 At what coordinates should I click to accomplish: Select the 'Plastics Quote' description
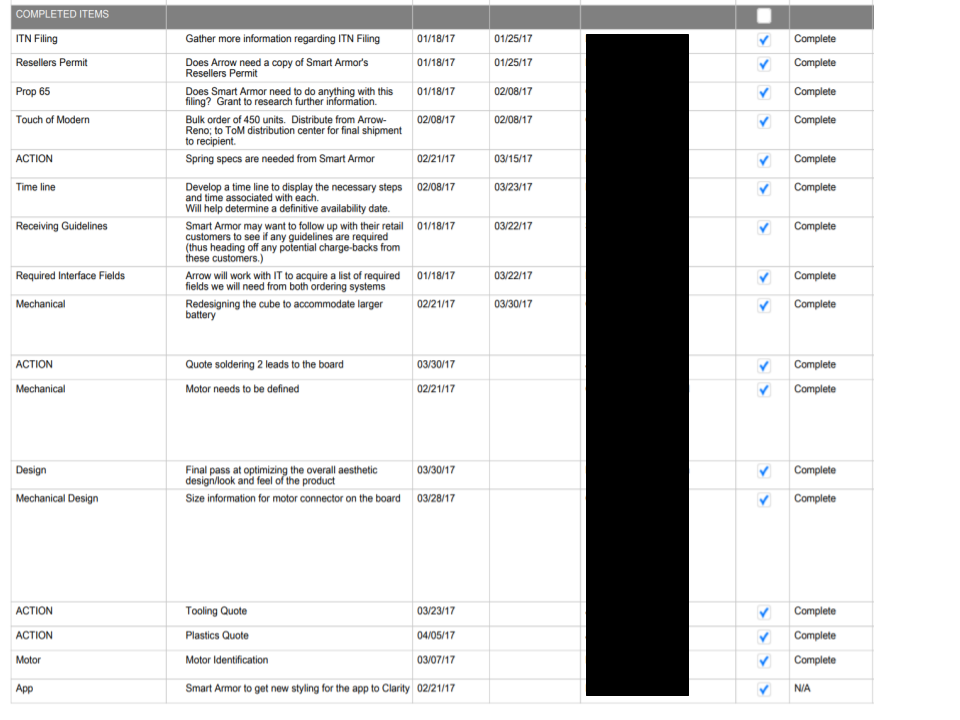pos(217,636)
